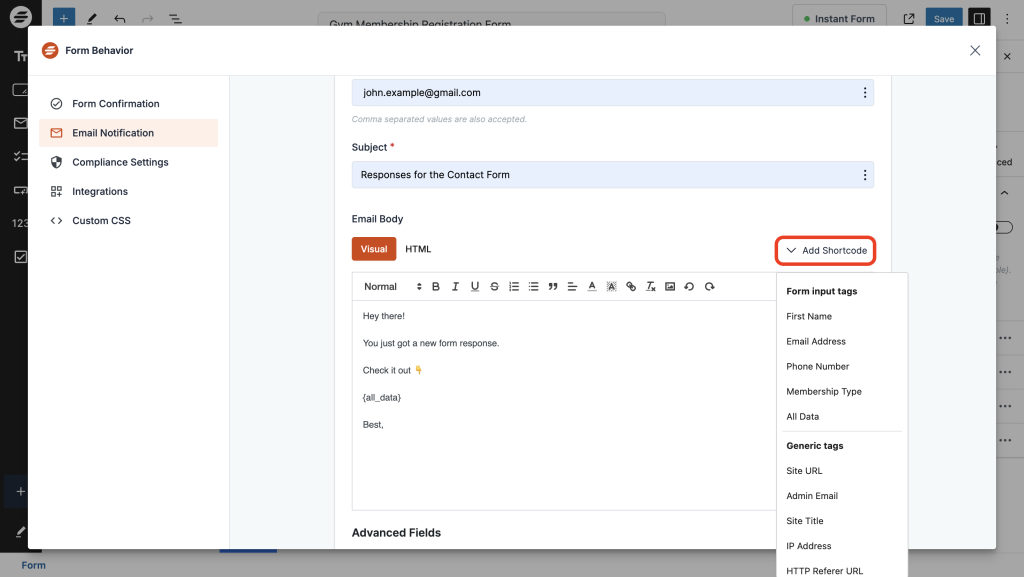Apply strikethrough formatting to text

pyautogui.click(x=494, y=287)
